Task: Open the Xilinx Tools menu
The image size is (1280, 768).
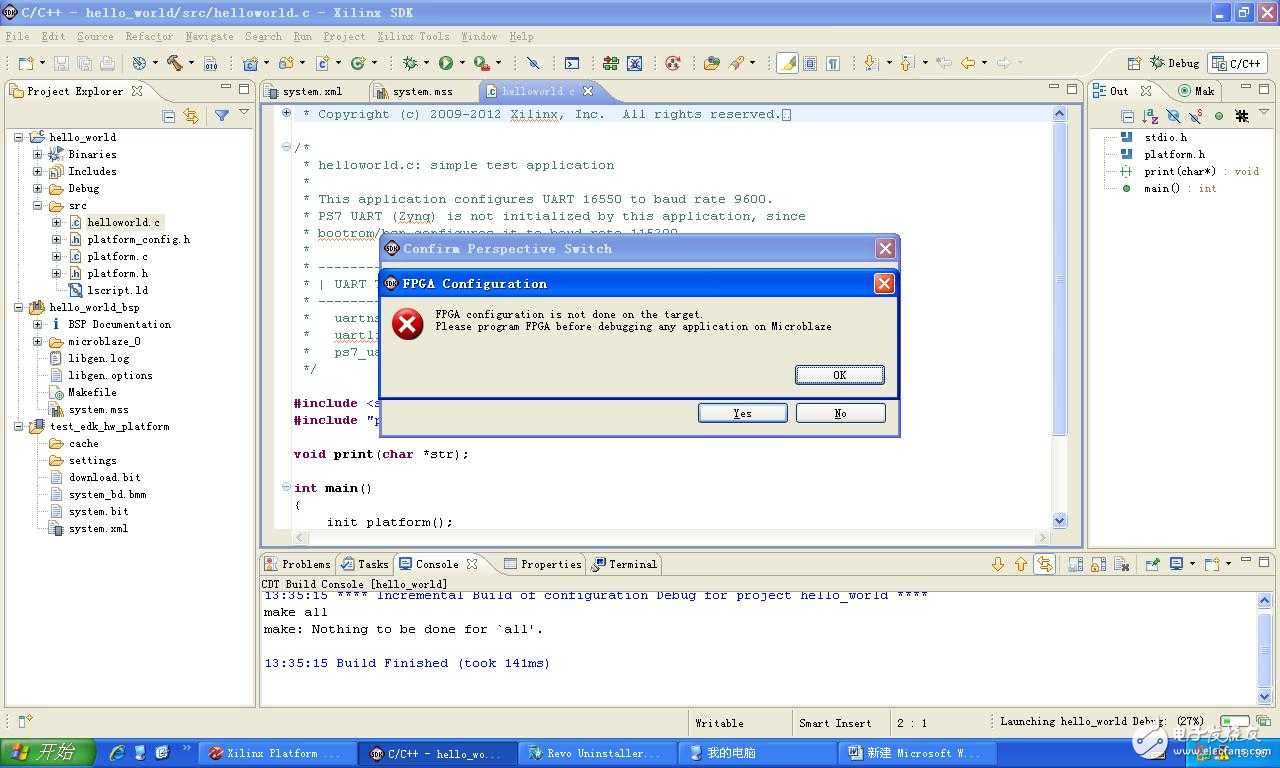Action: (413, 36)
